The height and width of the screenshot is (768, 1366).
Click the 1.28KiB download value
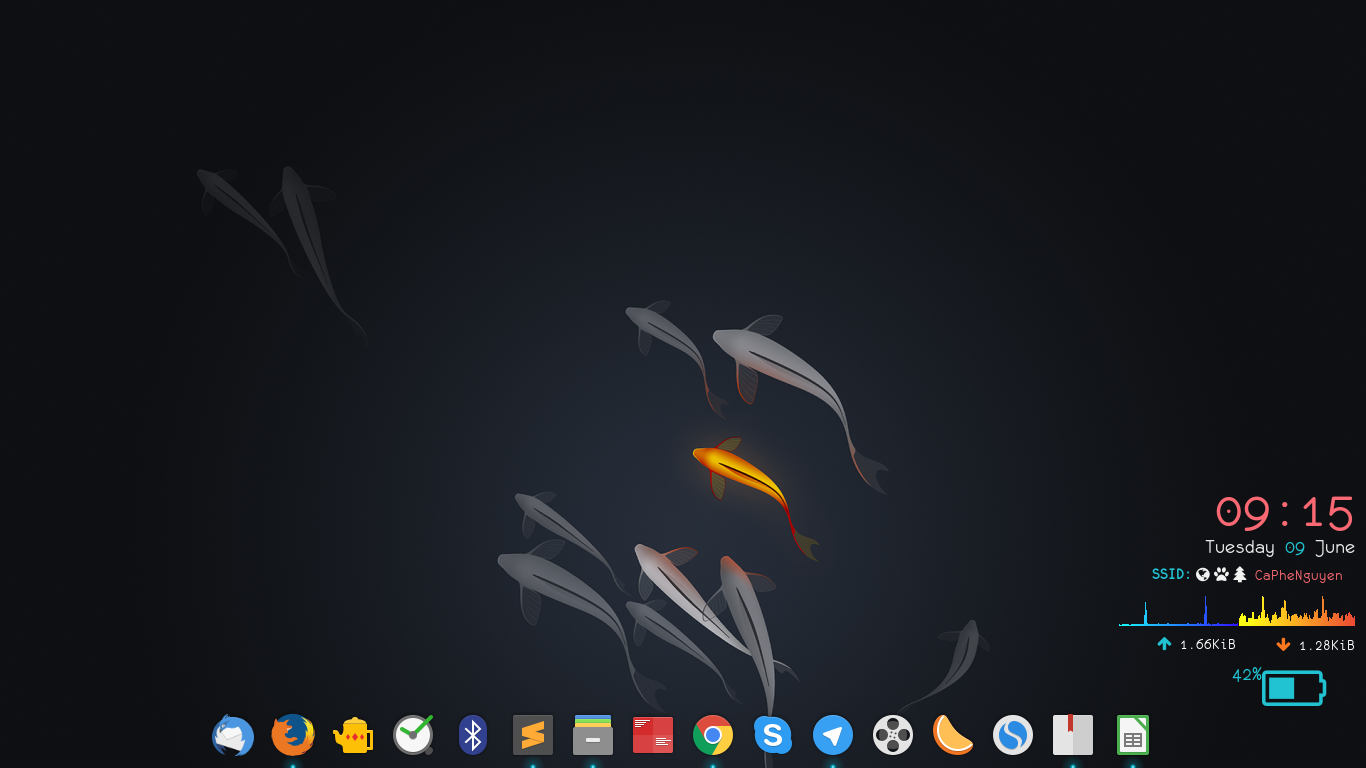point(1326,645)
